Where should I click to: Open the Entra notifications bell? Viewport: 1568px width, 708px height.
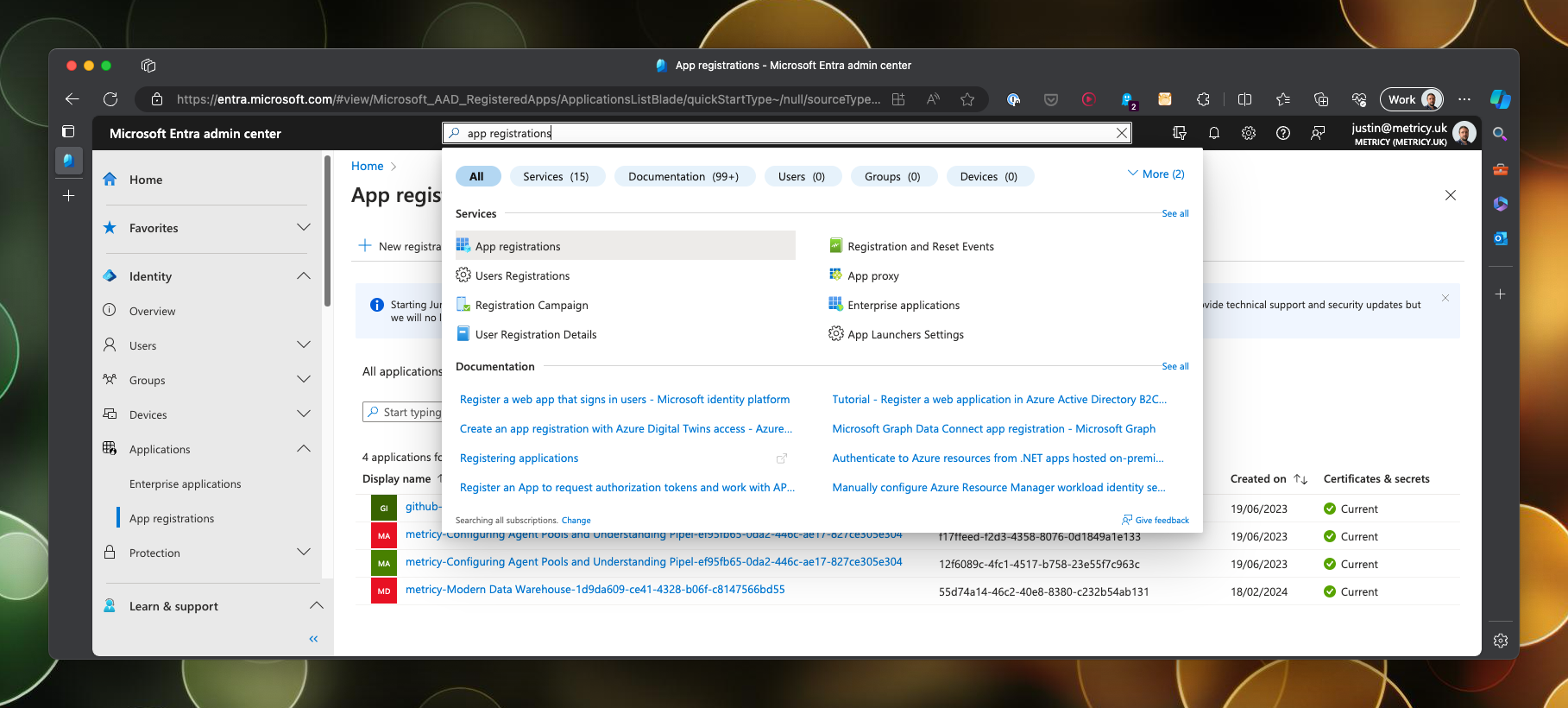(x=1214, y=133)
